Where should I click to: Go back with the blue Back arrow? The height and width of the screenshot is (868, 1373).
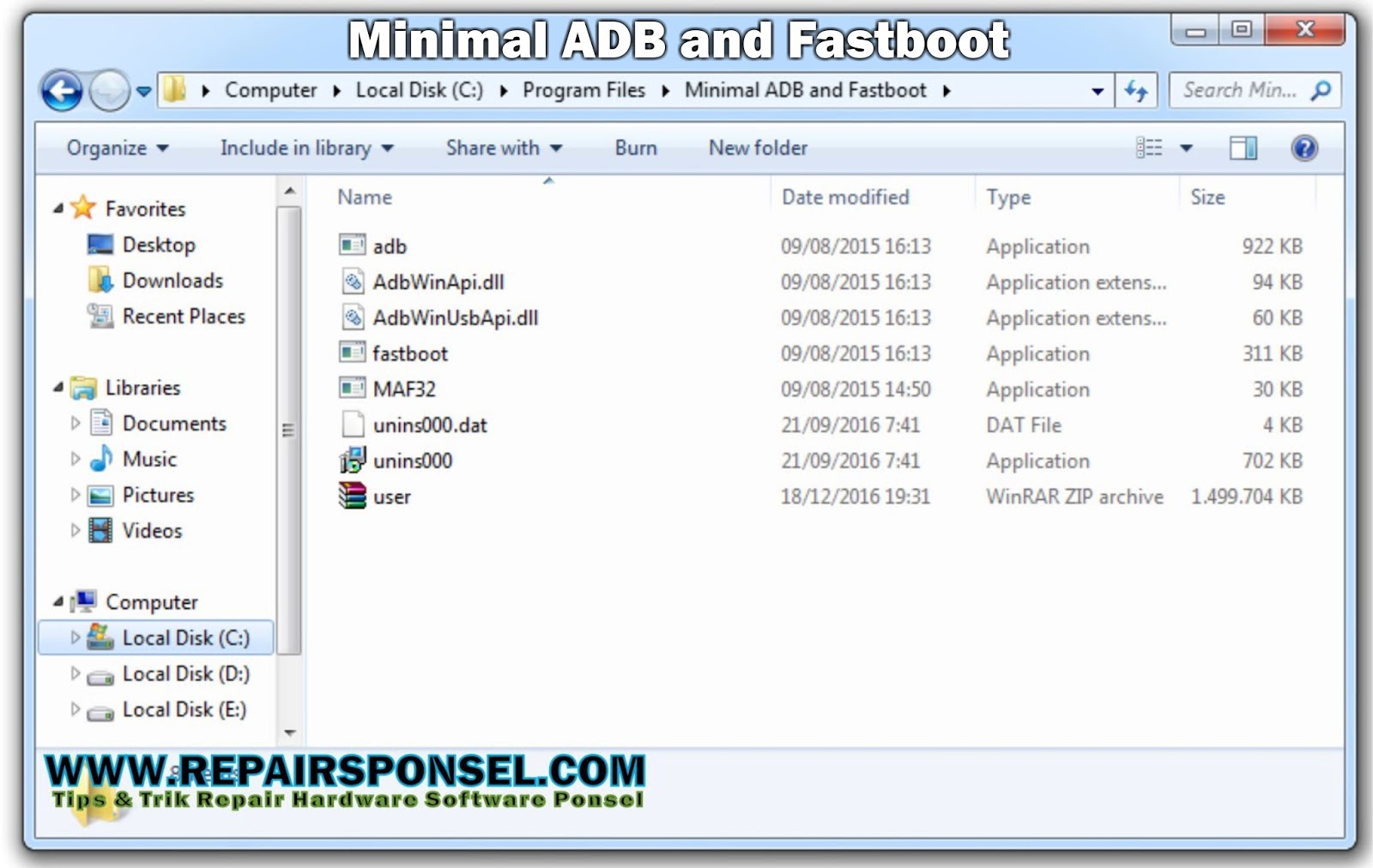click(x=62, y=90)
